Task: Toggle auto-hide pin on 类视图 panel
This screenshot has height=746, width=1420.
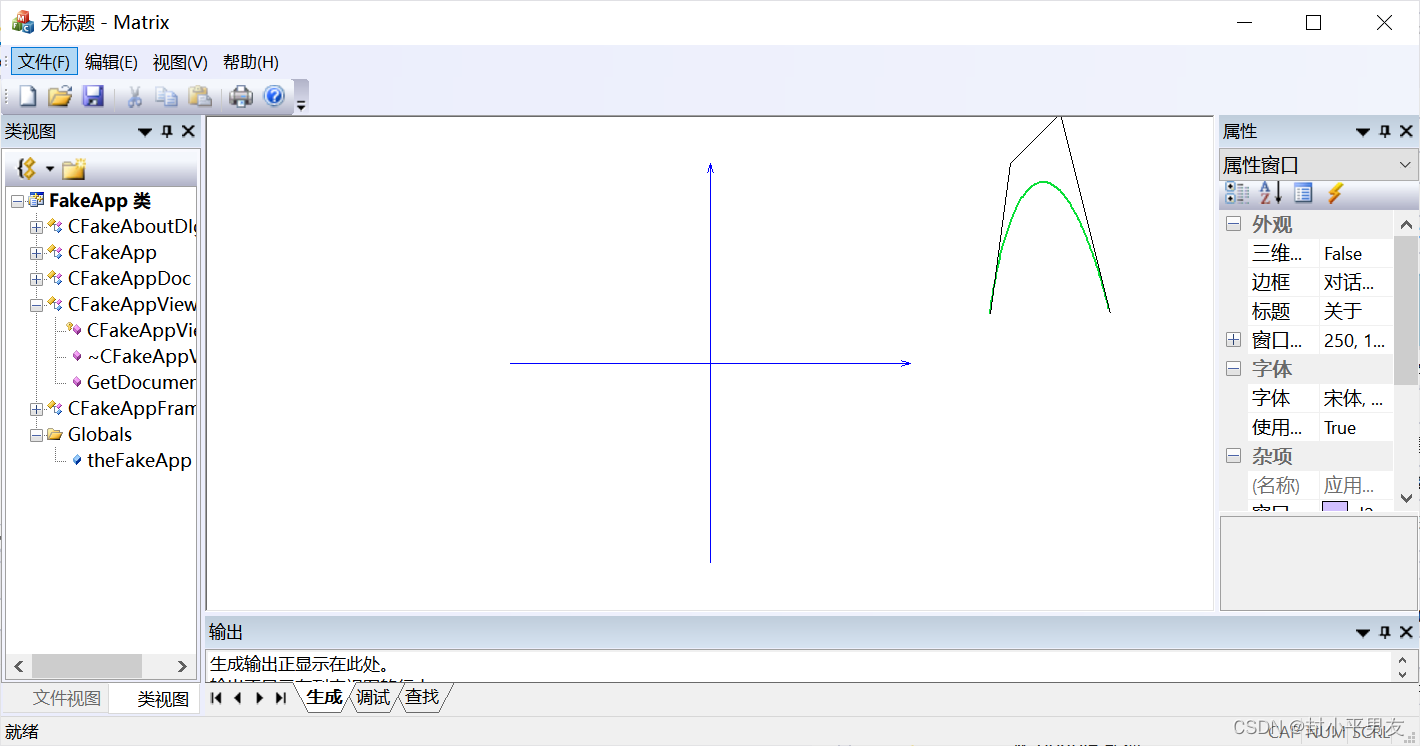Action: coord(167,131)
